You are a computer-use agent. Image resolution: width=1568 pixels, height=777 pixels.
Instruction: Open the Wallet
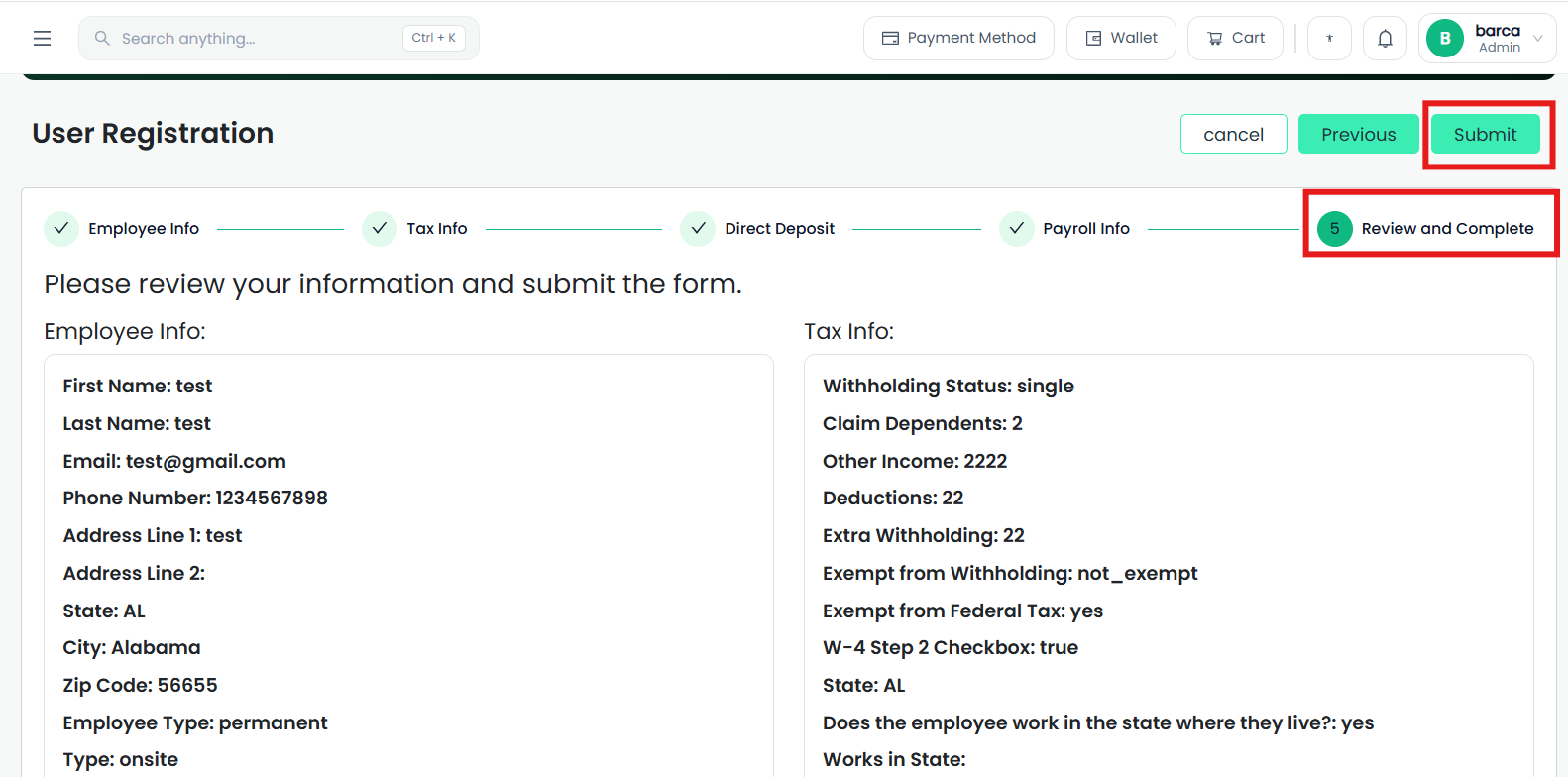1121,39
